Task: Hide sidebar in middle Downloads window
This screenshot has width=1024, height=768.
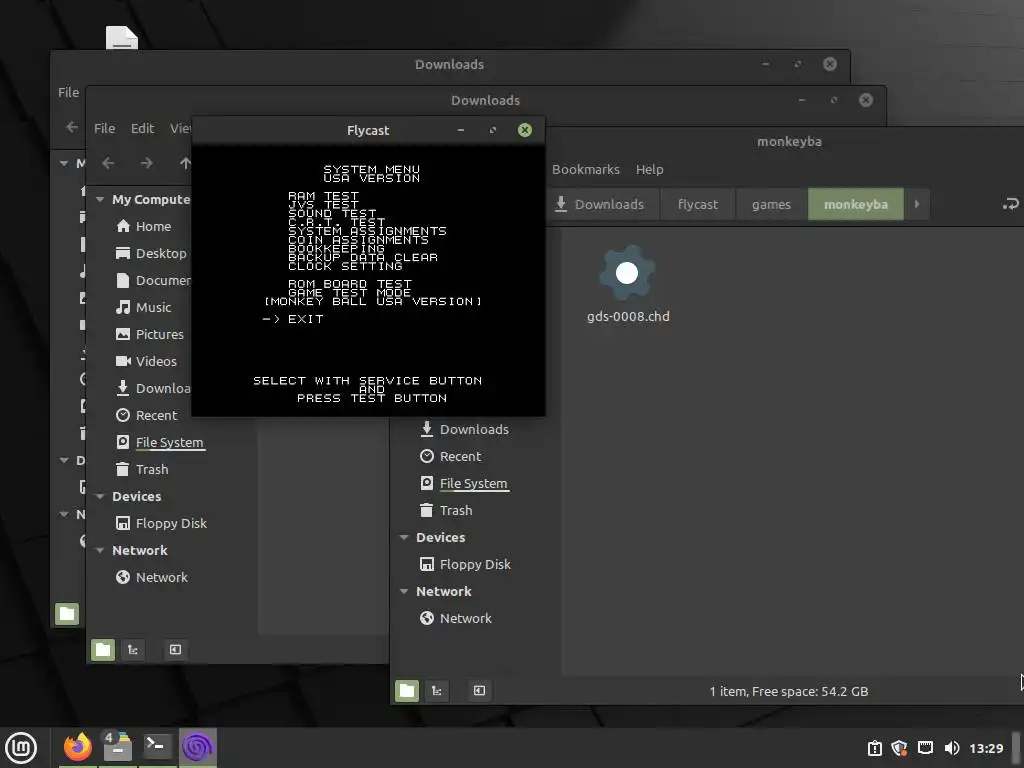Action: coord(175,650)
